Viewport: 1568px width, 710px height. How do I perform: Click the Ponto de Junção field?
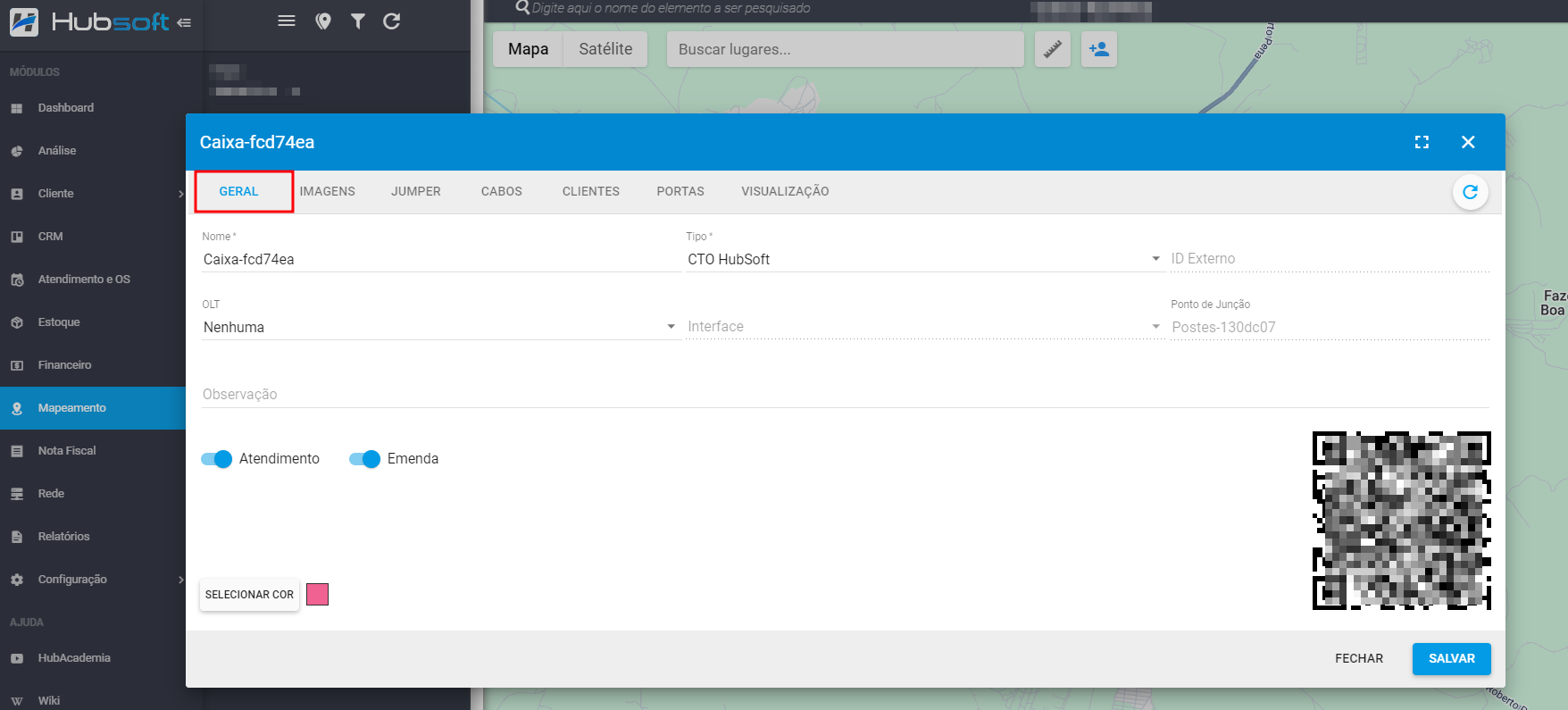(1330, 327)
